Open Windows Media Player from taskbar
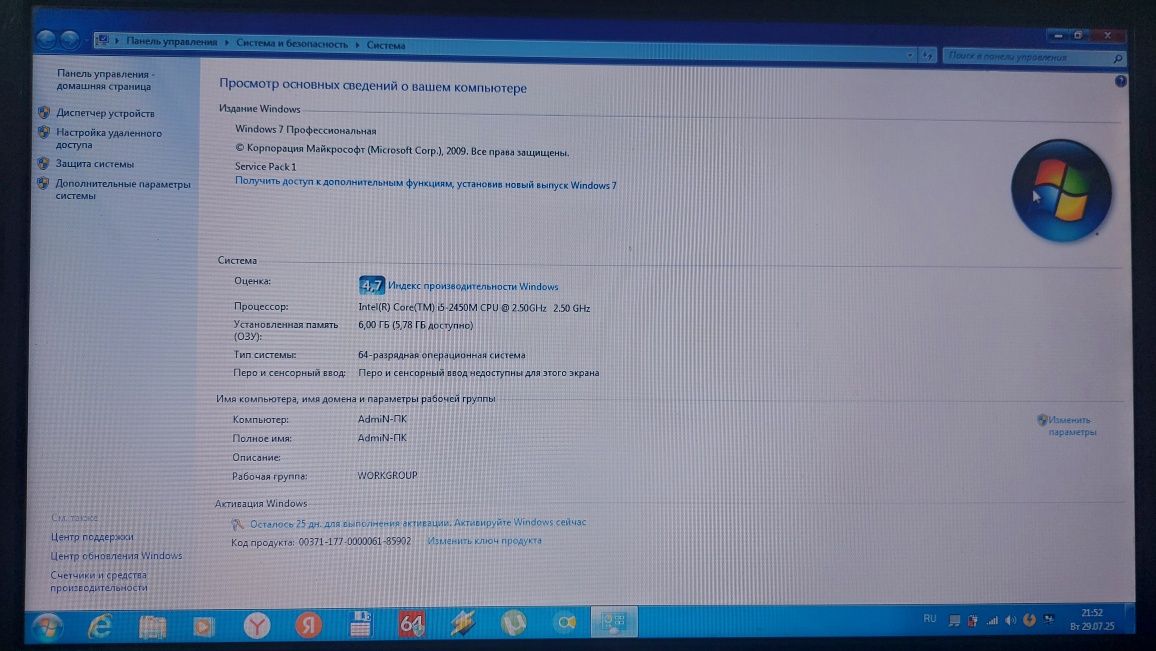This screenshot has width=1156, height=651. [x=203, y=627]
